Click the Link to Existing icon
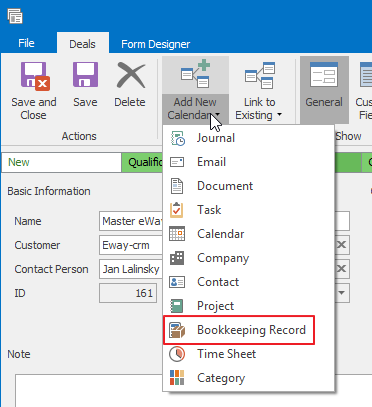 coord(260,75)
